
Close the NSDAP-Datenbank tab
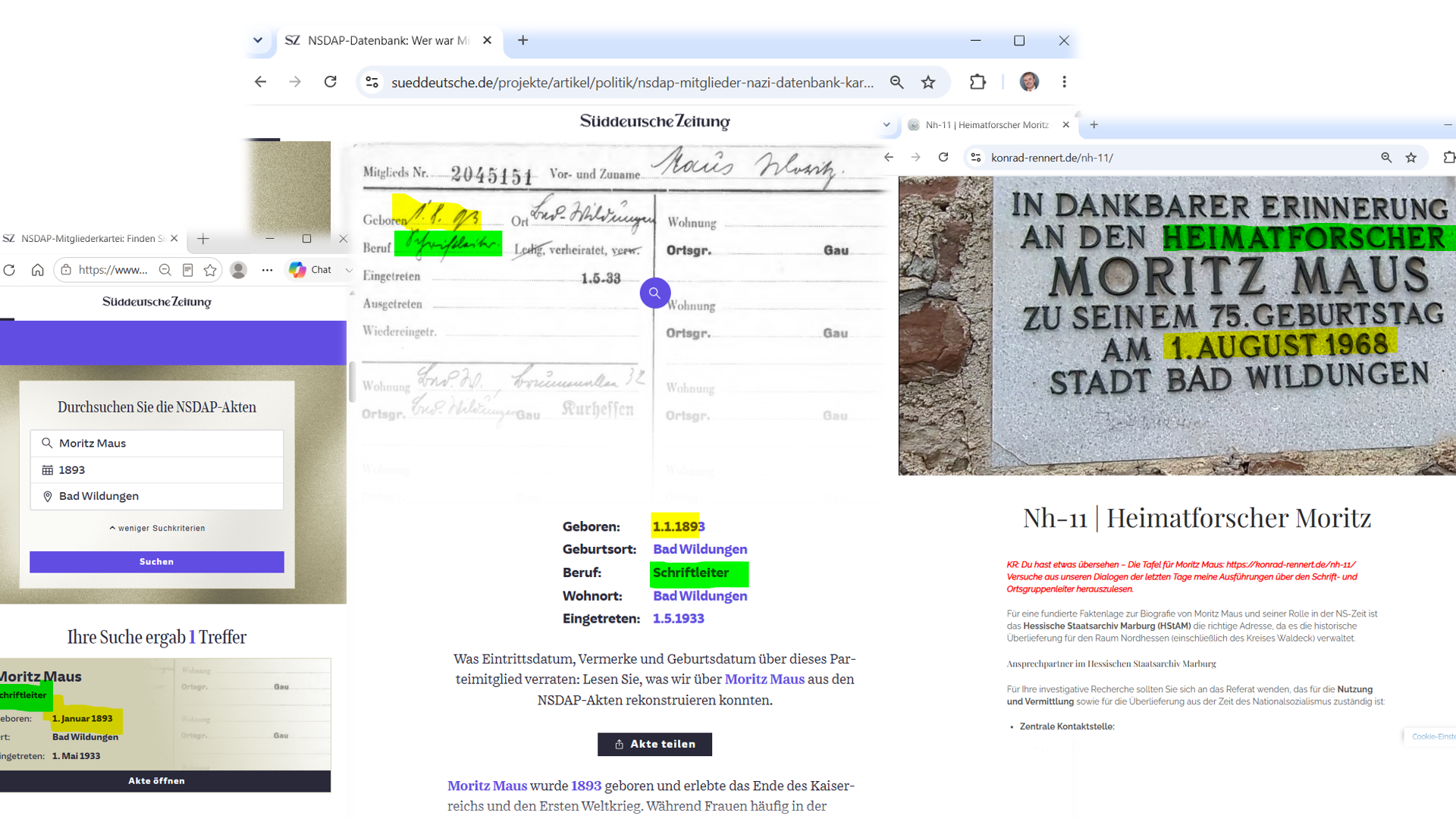click(x=487, y=40)
